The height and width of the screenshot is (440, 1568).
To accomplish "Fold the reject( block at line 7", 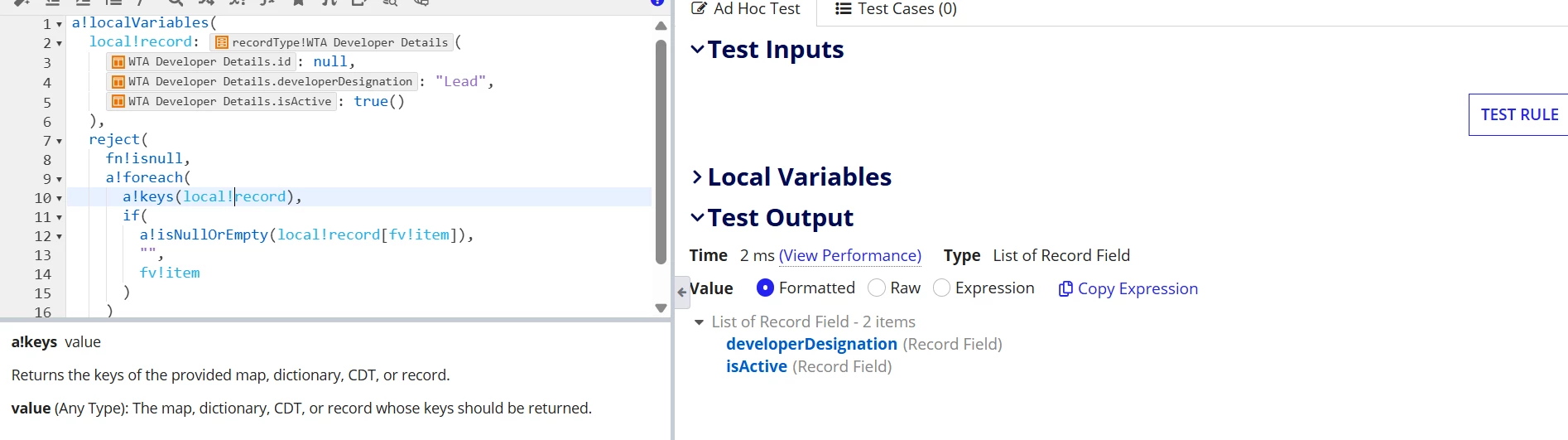I will coord(59,142).
